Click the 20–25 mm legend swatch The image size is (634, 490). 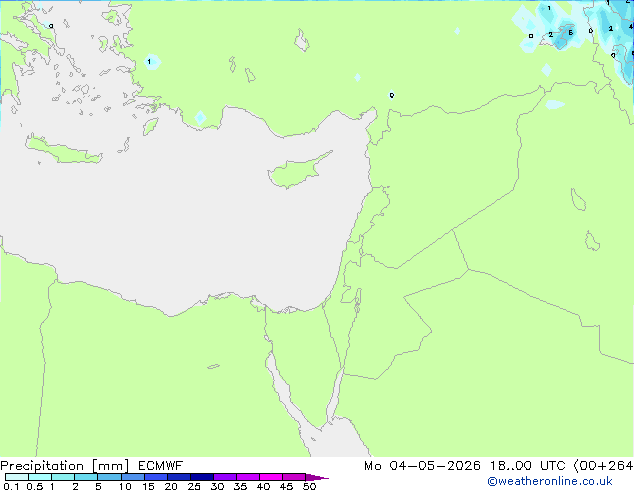click(x=178, y=477)
